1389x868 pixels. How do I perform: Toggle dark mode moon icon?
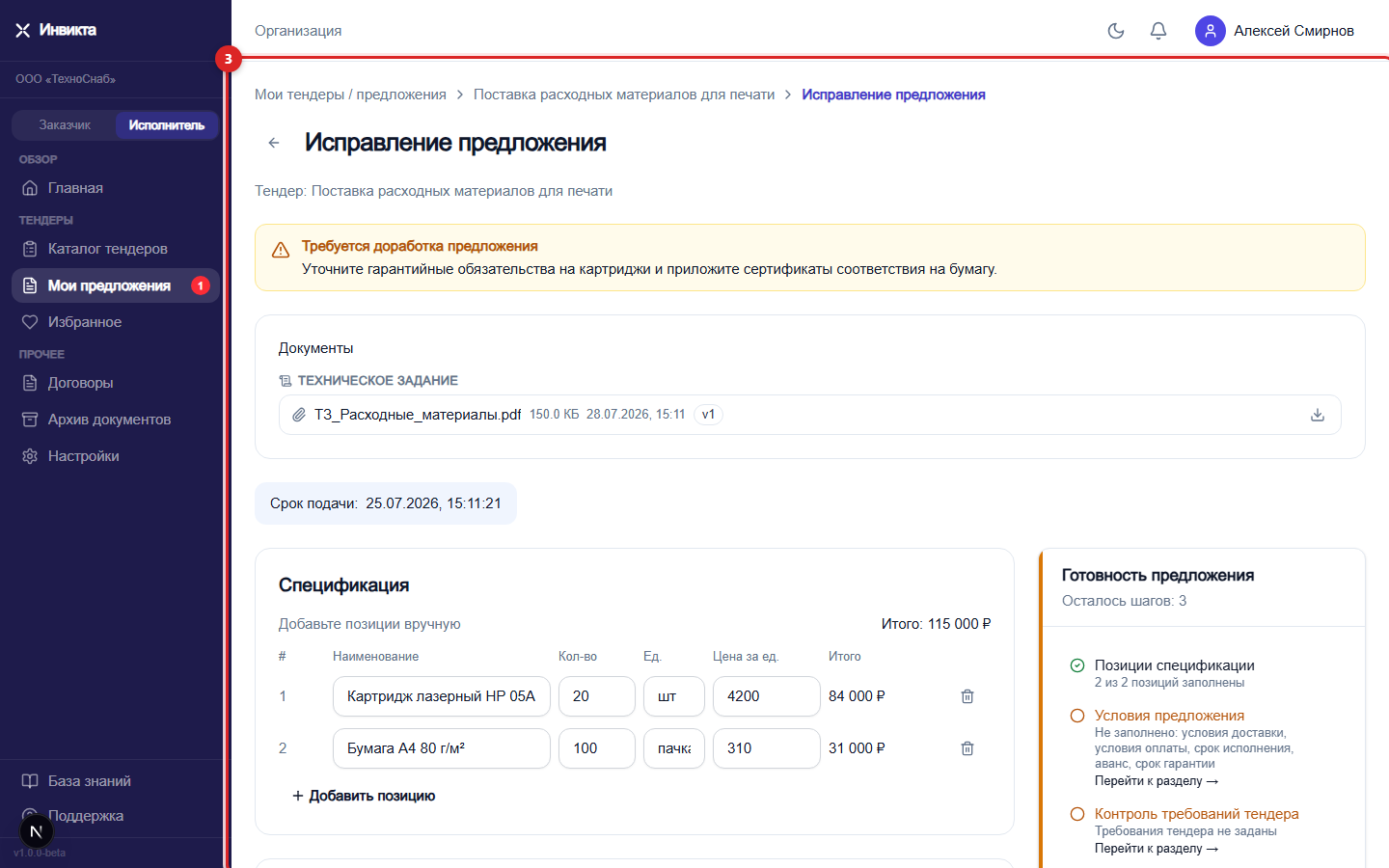(x=1116, y=31)
